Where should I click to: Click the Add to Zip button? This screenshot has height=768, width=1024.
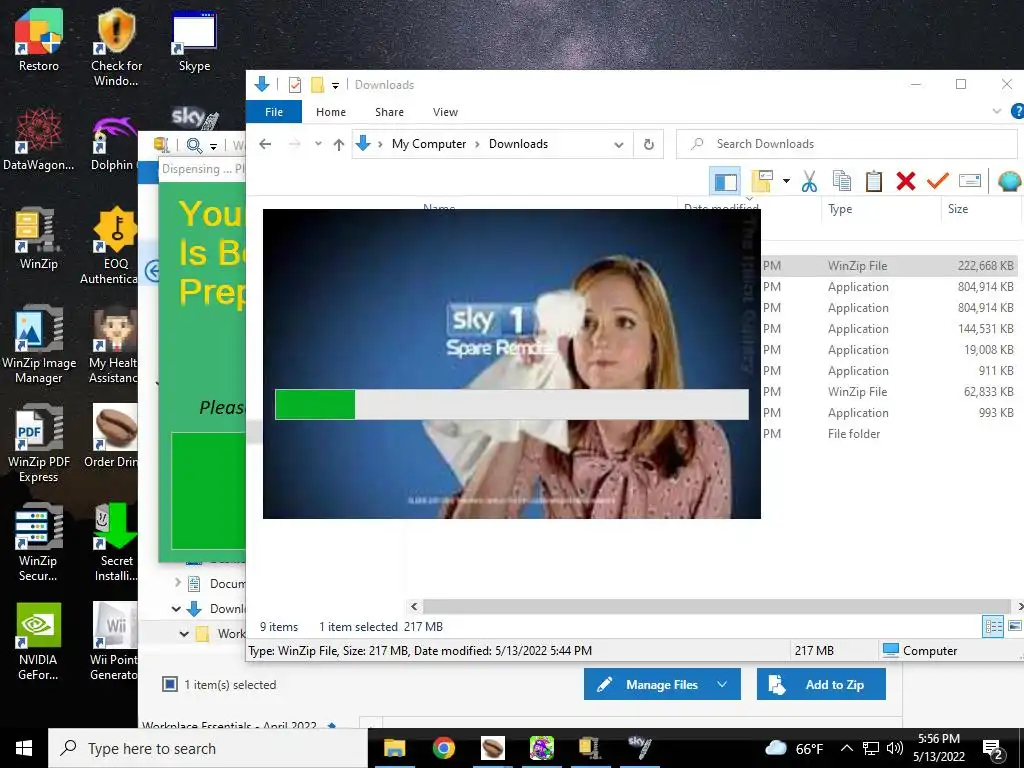pos(821,684)
